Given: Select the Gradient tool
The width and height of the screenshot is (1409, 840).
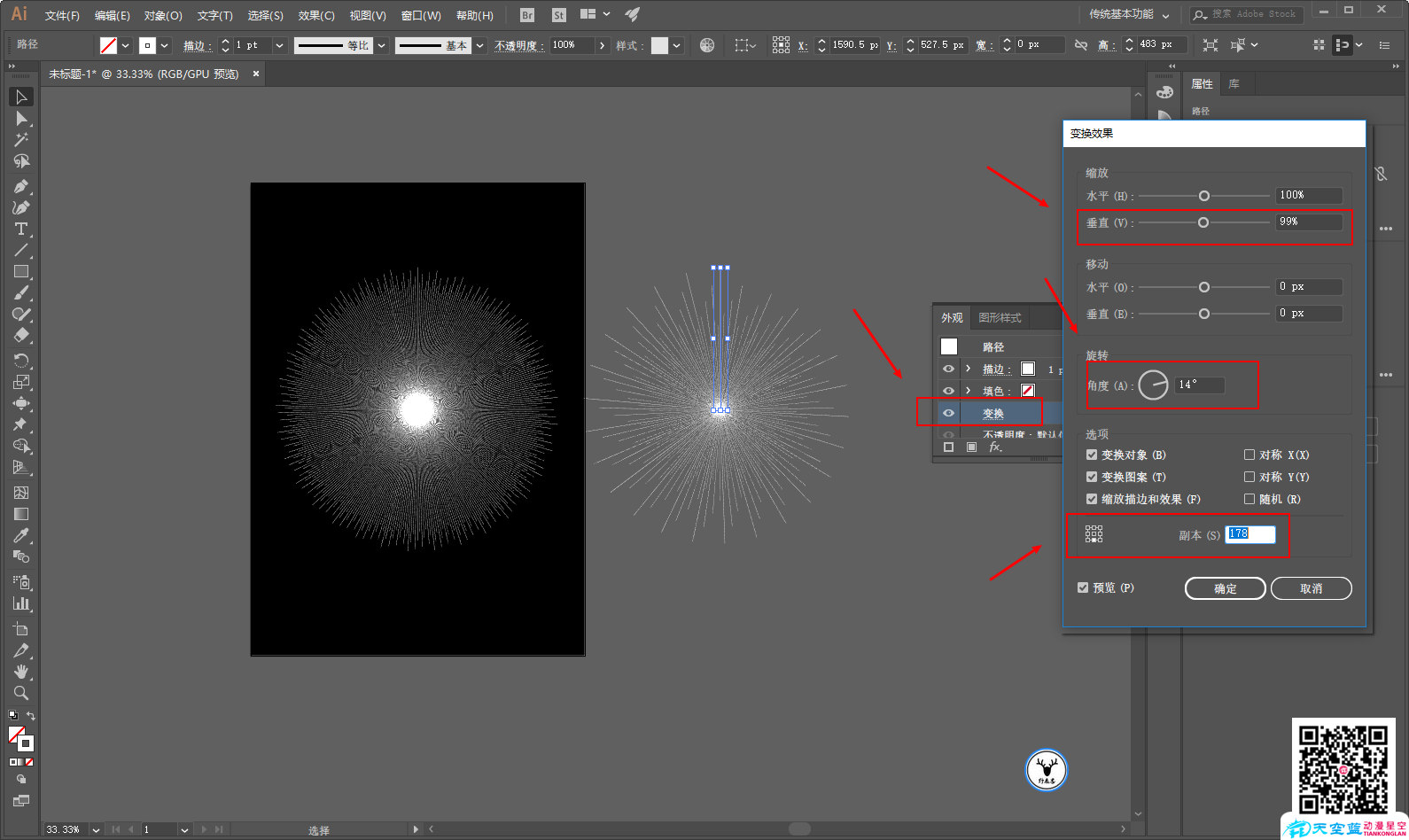Looking at the screenshot, I should point(21,514).
